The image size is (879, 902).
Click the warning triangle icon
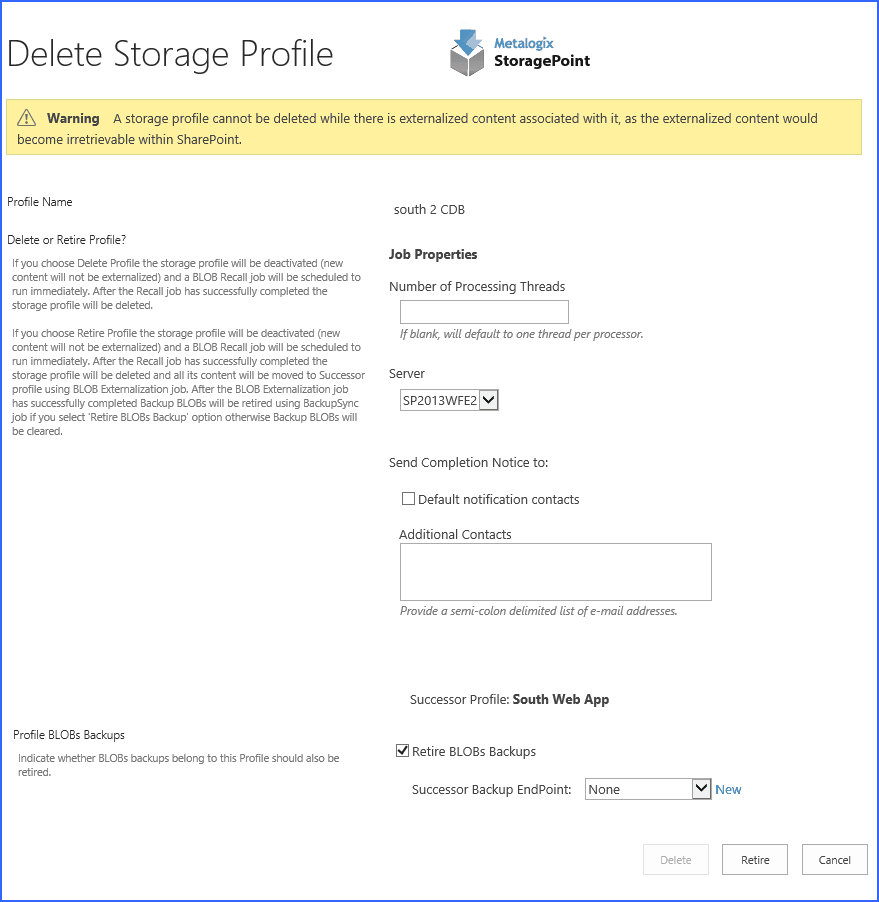click(x=27, y=118)
